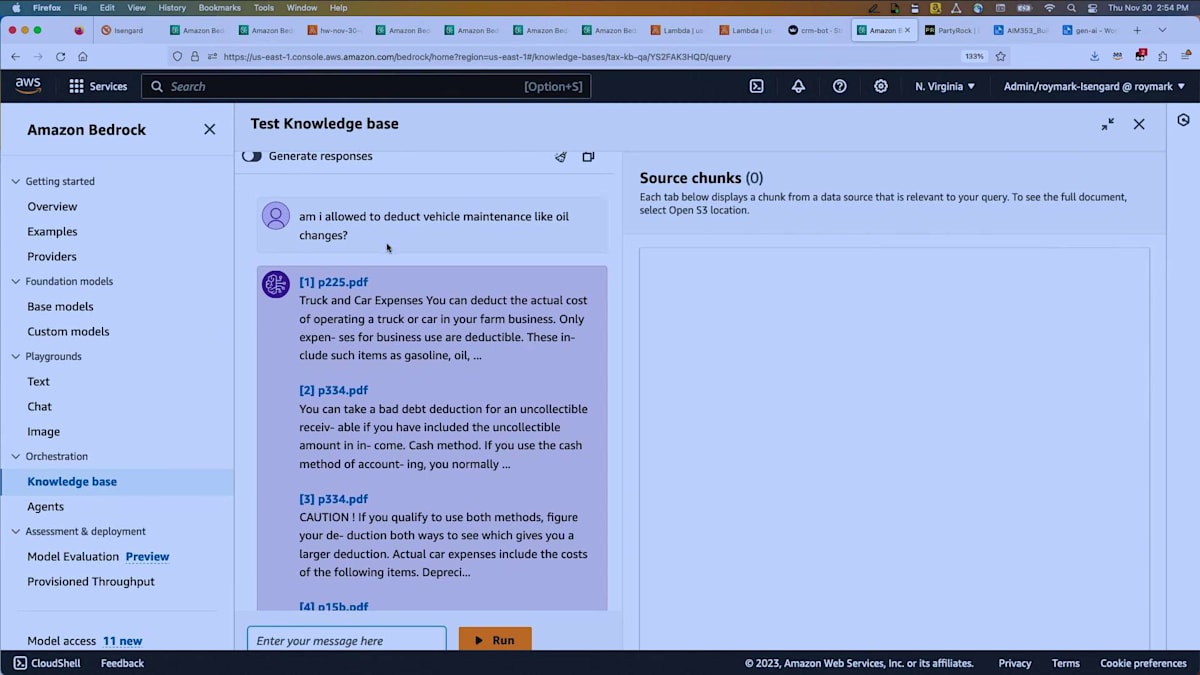Click the user avatar icon in chat
The height and width of the screenshot is (675, 1200).
(x=276, y=216)
